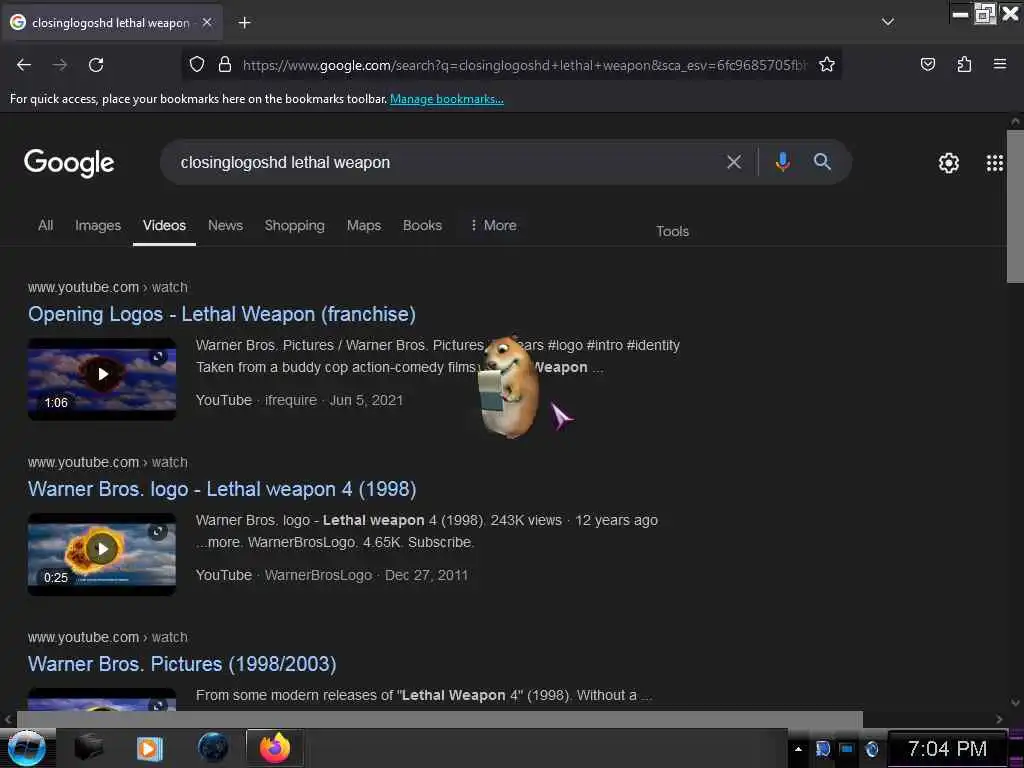
Task: Close the closinglogoshd lethal weapon tab
Action: pos(207,23)
